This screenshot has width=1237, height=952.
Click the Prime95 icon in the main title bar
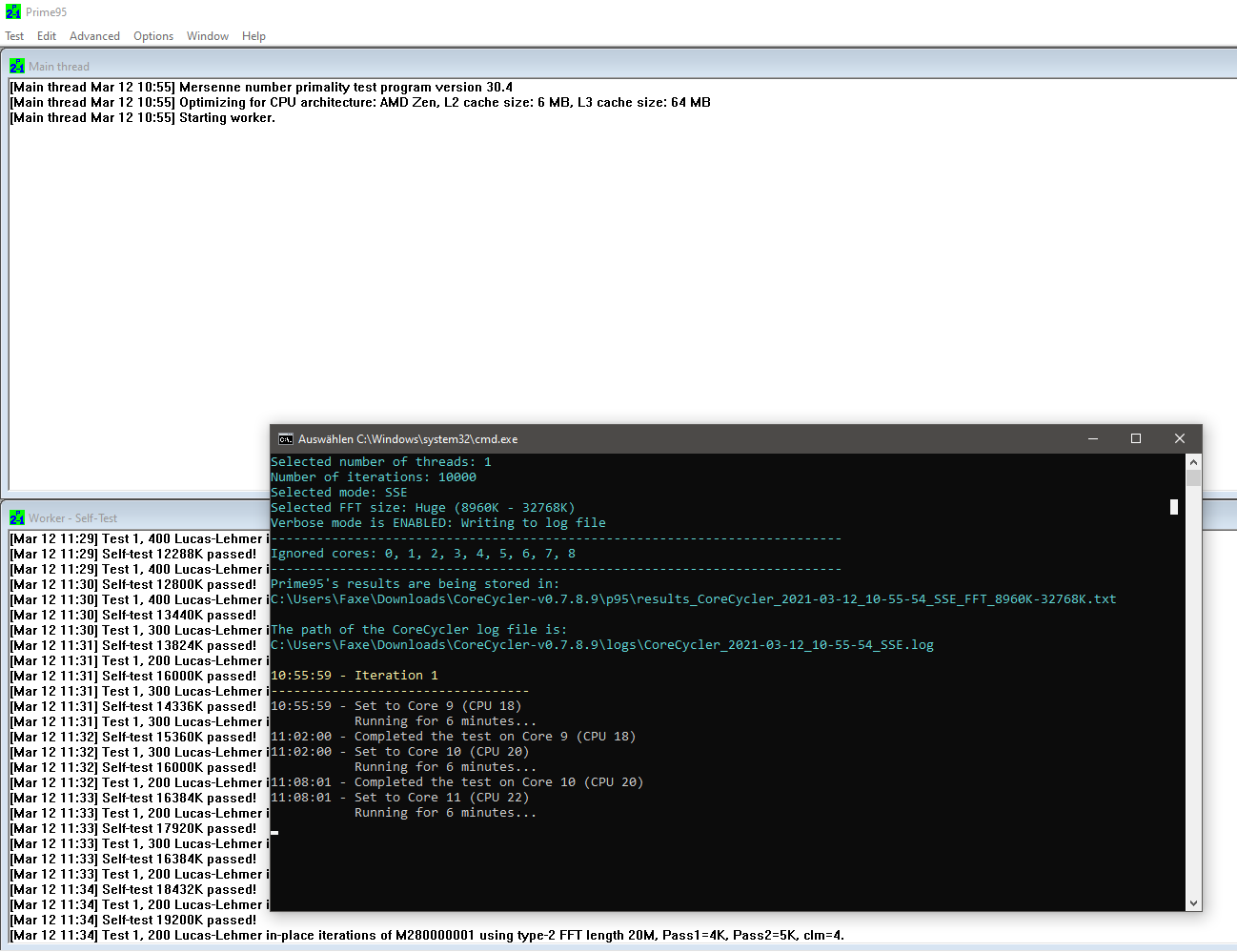click(x=13, y=13)
